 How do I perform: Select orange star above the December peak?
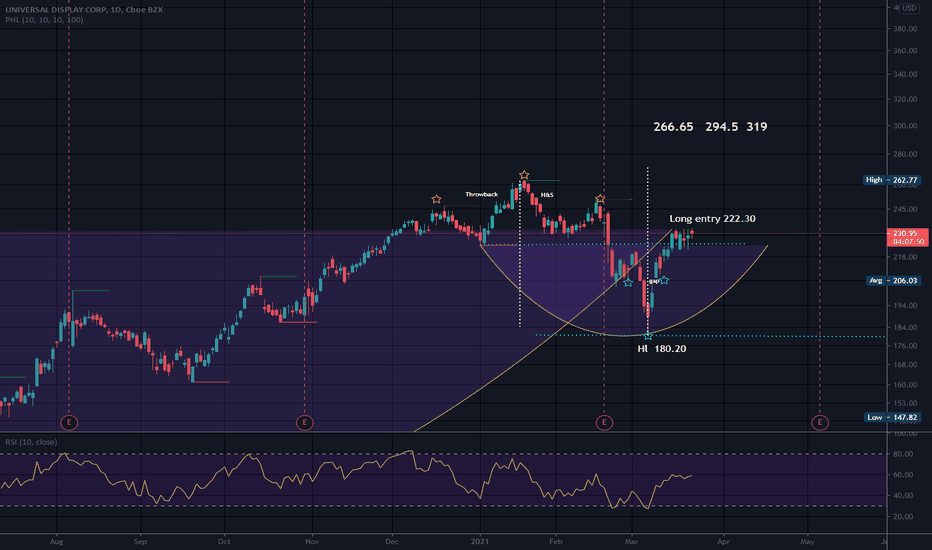pos(436,199)
